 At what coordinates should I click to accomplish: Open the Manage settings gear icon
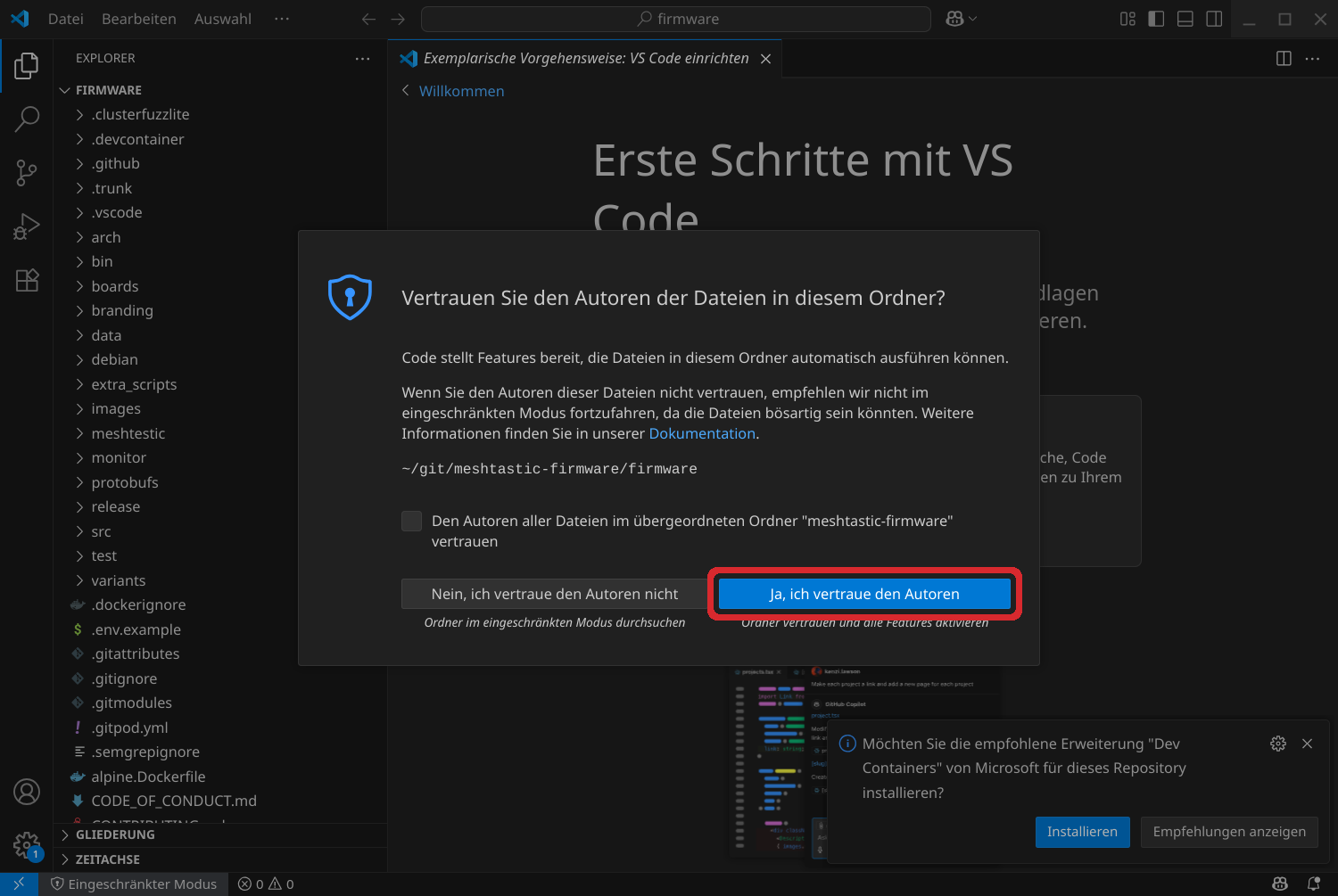[27, 845]
